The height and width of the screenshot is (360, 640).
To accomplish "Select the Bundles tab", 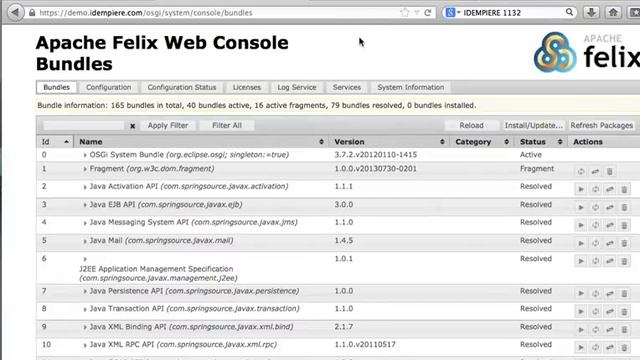I will [x=56, y=87].
